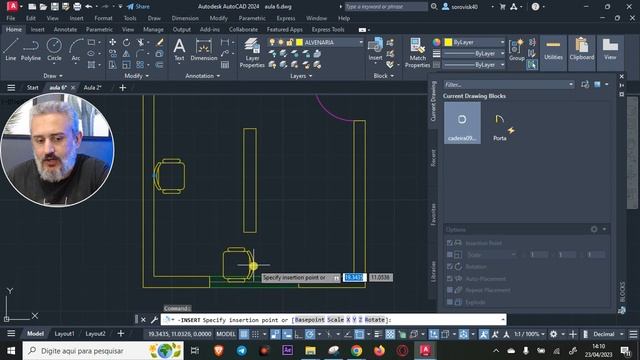The height and width of the screenshot is (360, 640).
Task: Open the Recent tab in Blocks palette
Action: pyautogui.click(x=433, y=158)
